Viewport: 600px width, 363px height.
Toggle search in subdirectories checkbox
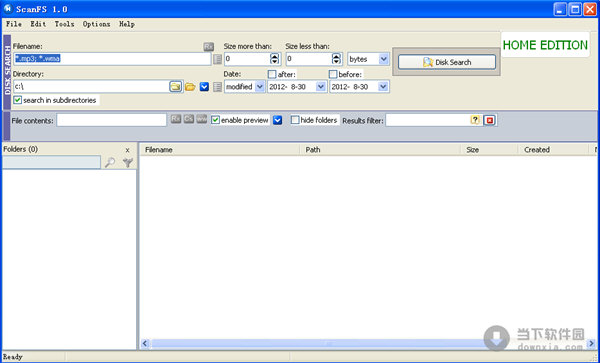coord(18,100)
